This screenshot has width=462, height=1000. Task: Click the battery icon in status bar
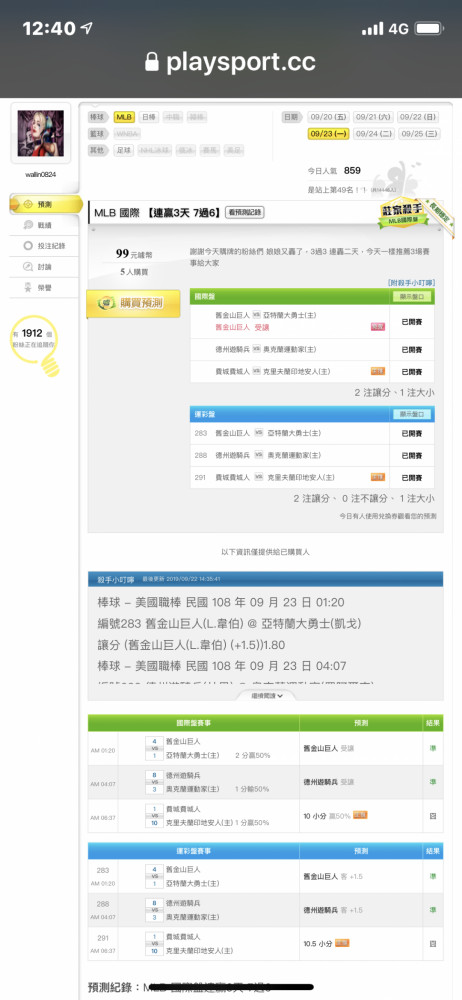point(429,28)
